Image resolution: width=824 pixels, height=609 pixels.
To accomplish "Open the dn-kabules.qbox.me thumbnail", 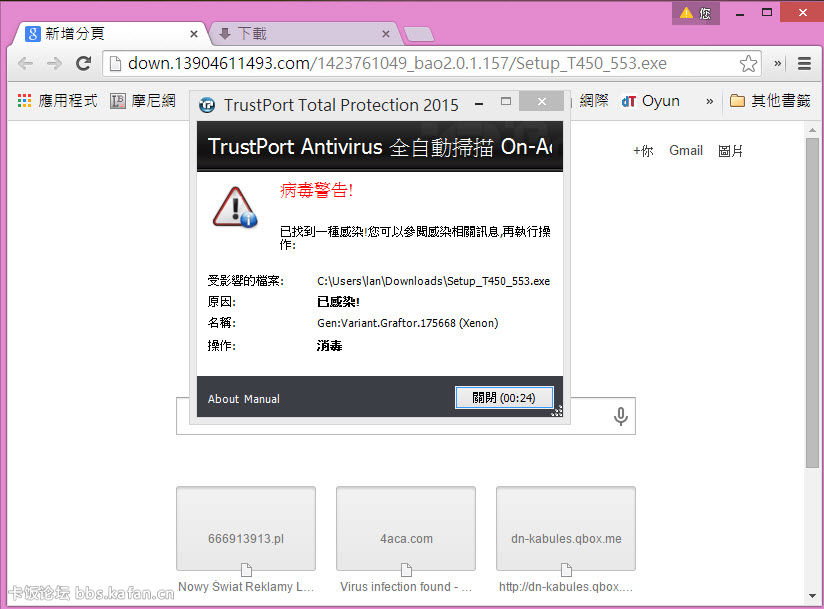I will 566,528.
